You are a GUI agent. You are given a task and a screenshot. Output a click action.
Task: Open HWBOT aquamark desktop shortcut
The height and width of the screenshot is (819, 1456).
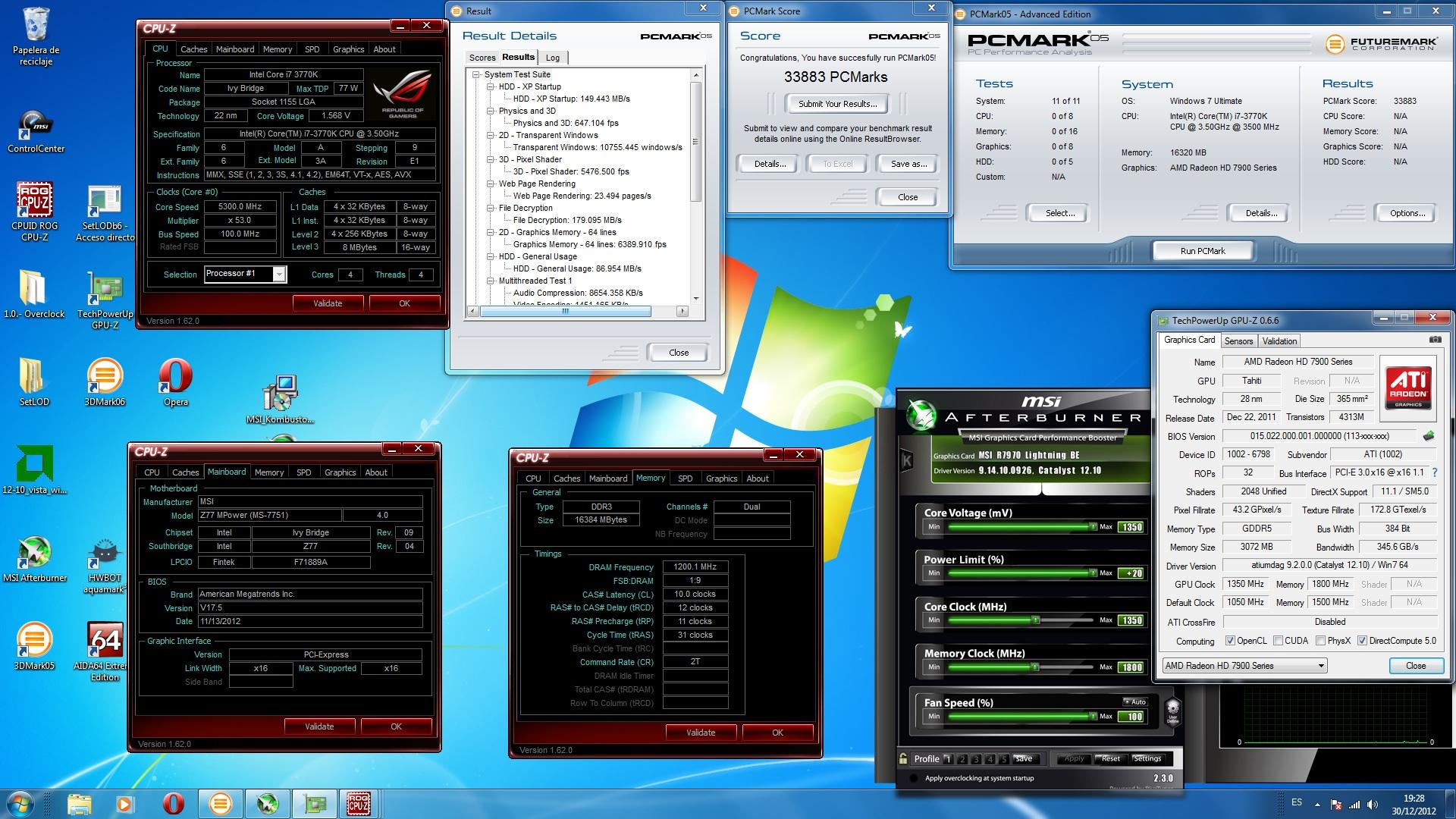[105, 565]
